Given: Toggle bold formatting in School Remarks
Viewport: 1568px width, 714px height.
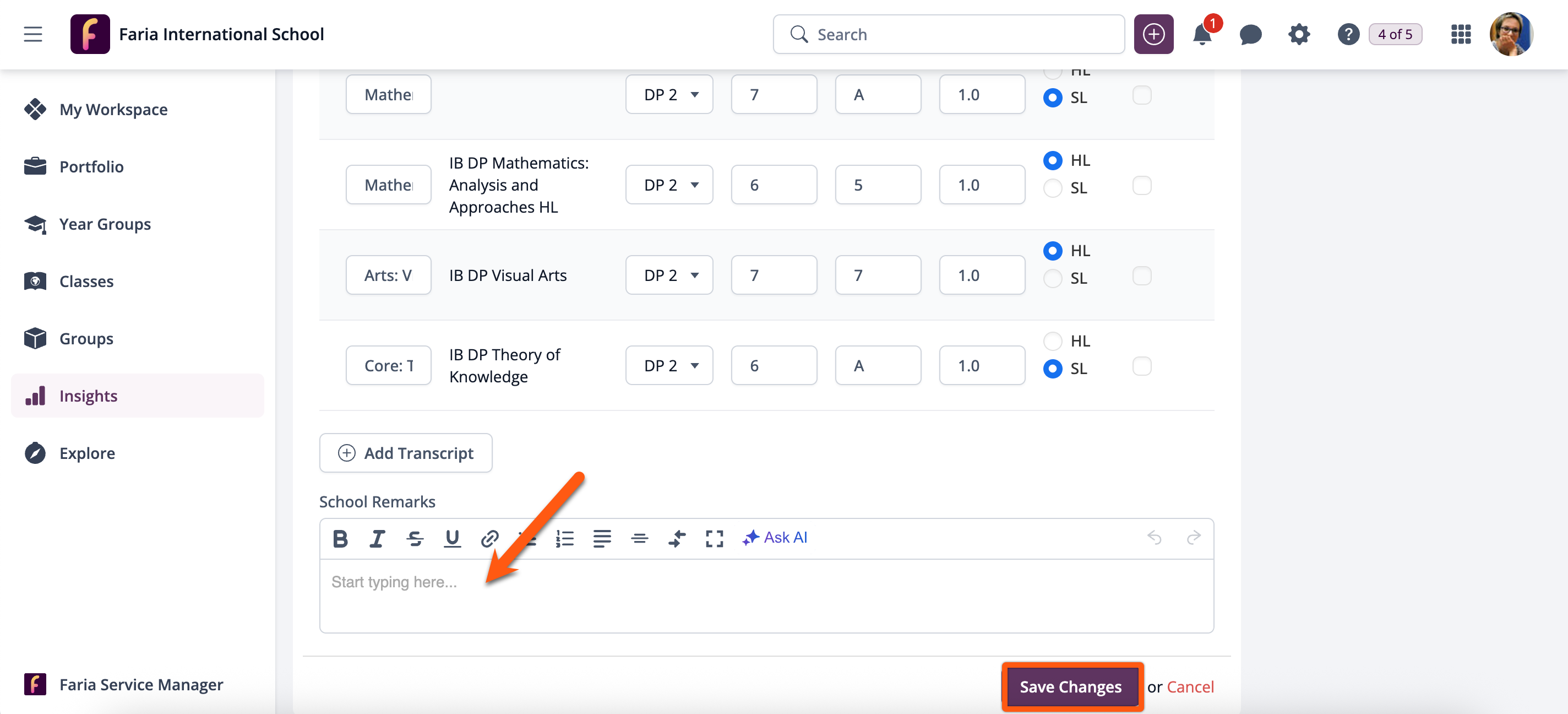Looking at the screenshot, I should coord(340,539).
